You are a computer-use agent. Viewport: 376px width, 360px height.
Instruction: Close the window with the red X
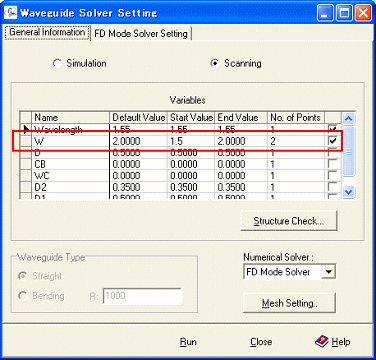[363, 13]
